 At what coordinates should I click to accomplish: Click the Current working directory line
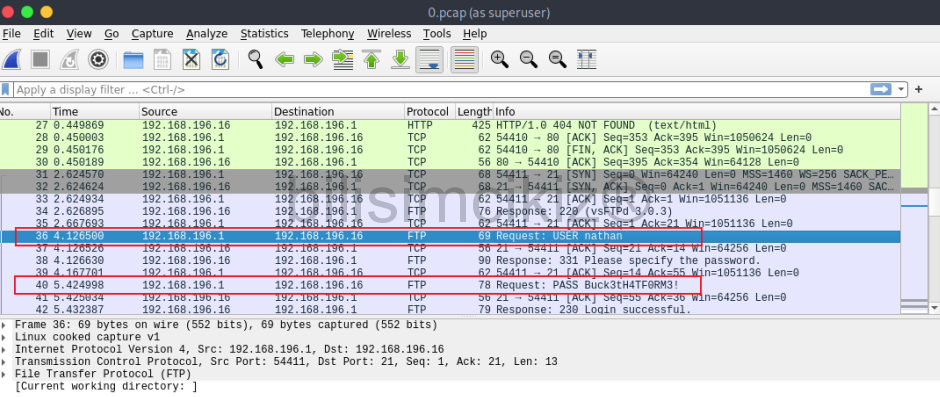pyautogui.click(x=106, y=387)
